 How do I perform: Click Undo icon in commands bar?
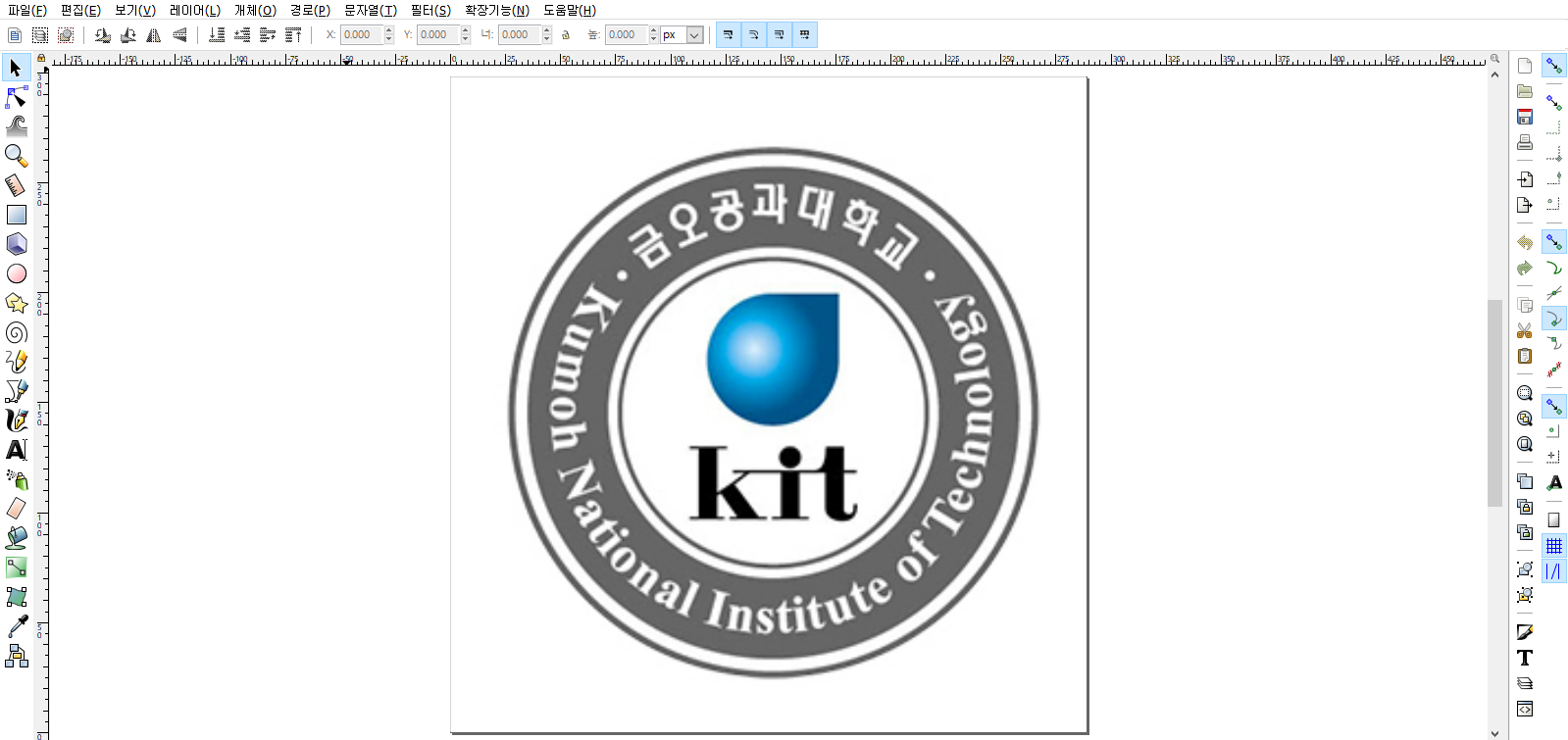point(1525,242)
